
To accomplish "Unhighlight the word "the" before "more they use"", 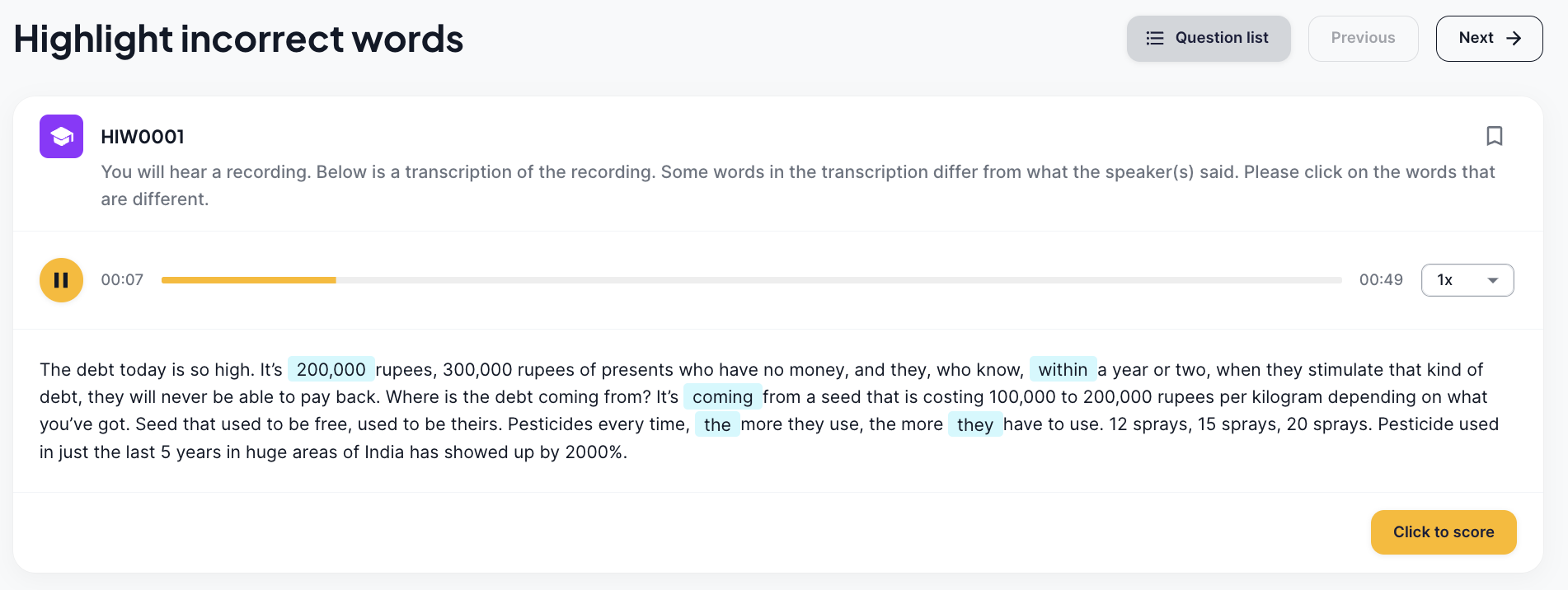I will [x=717, y=424].
